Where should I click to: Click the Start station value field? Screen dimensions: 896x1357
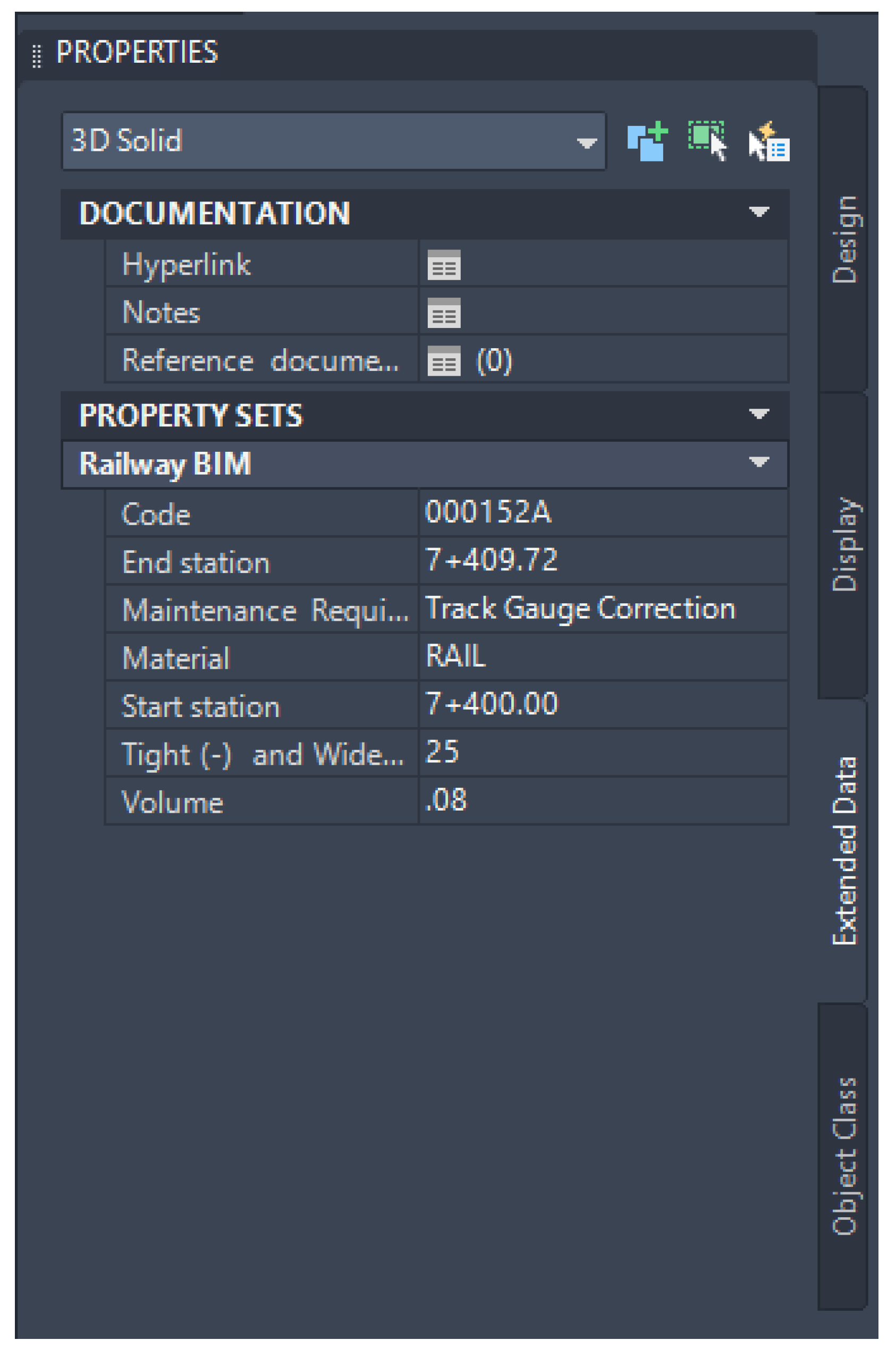click(x=603, y=704)
